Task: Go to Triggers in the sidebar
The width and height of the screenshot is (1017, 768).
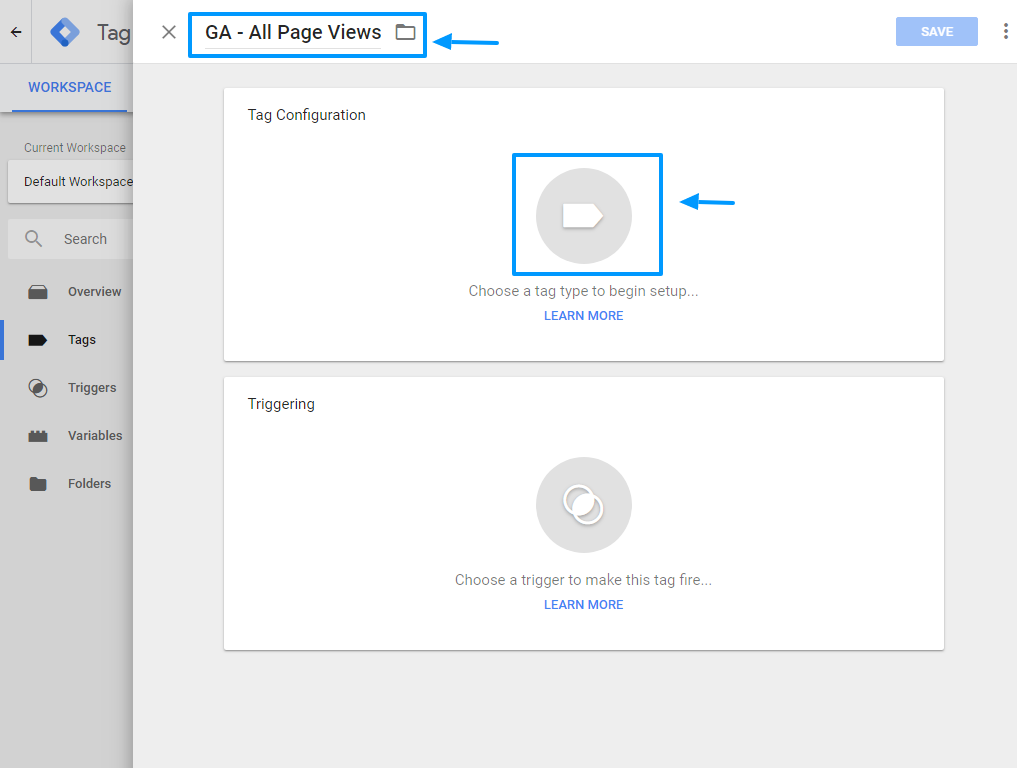Action: click(x=92, y=388)
